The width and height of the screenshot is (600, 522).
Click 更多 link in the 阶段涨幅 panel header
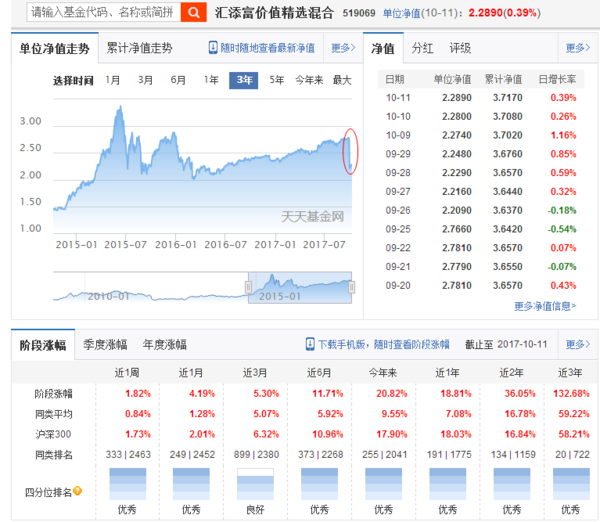click(x=578, y=344)
